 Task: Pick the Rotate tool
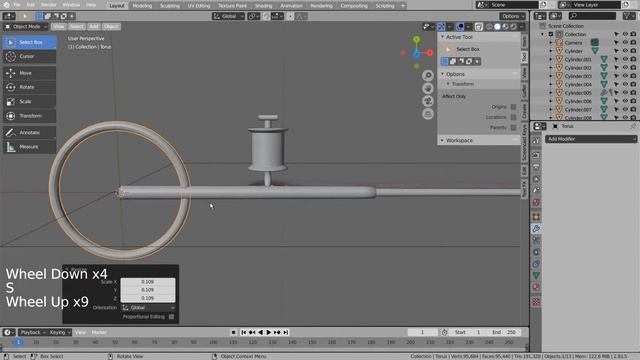coord(29,87)
